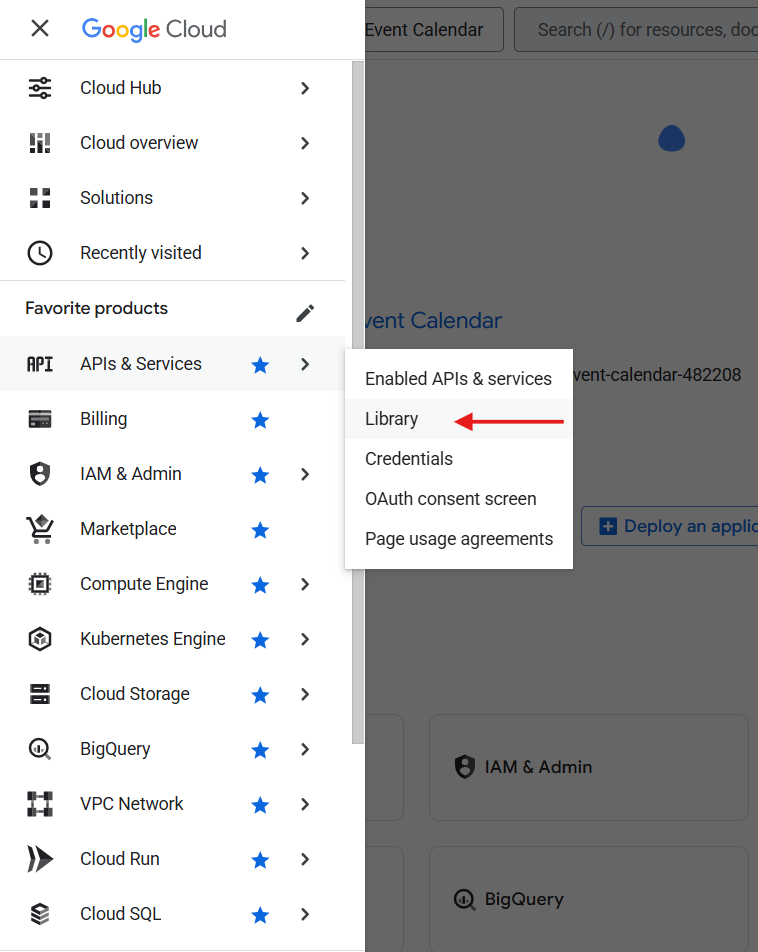This screenshot has width=758, height=952.
Task: Unfavorite Cloud Storage by clicking its star
Action: [x=260, y=694]
